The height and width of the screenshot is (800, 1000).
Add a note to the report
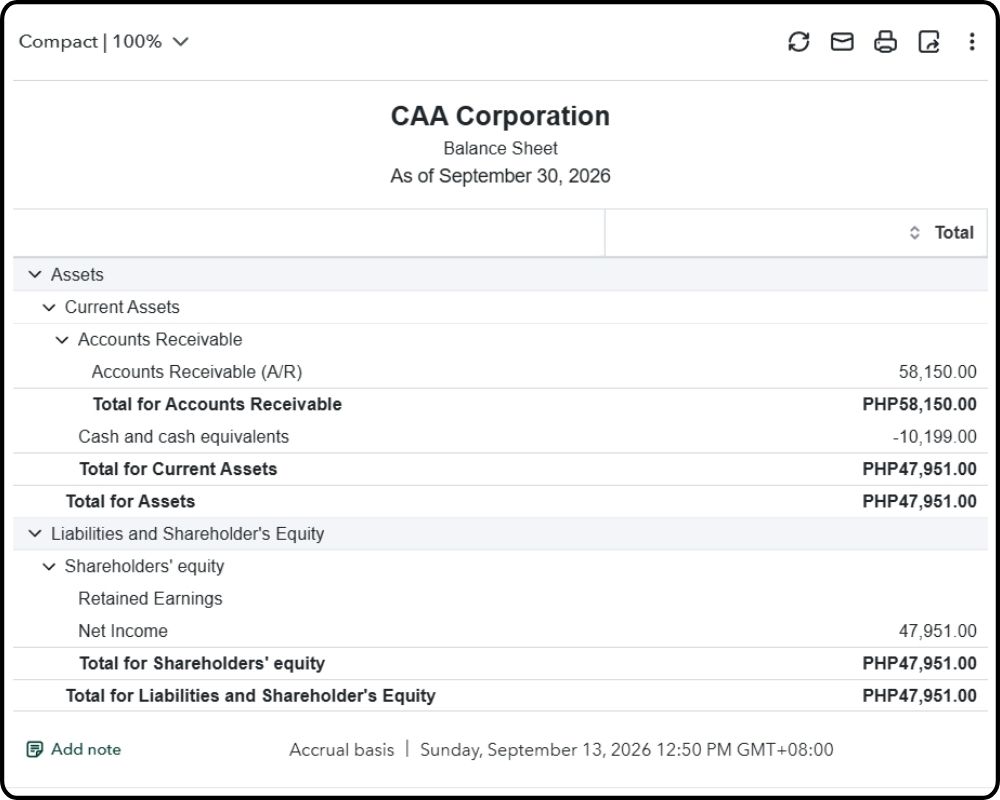(73, 749)
